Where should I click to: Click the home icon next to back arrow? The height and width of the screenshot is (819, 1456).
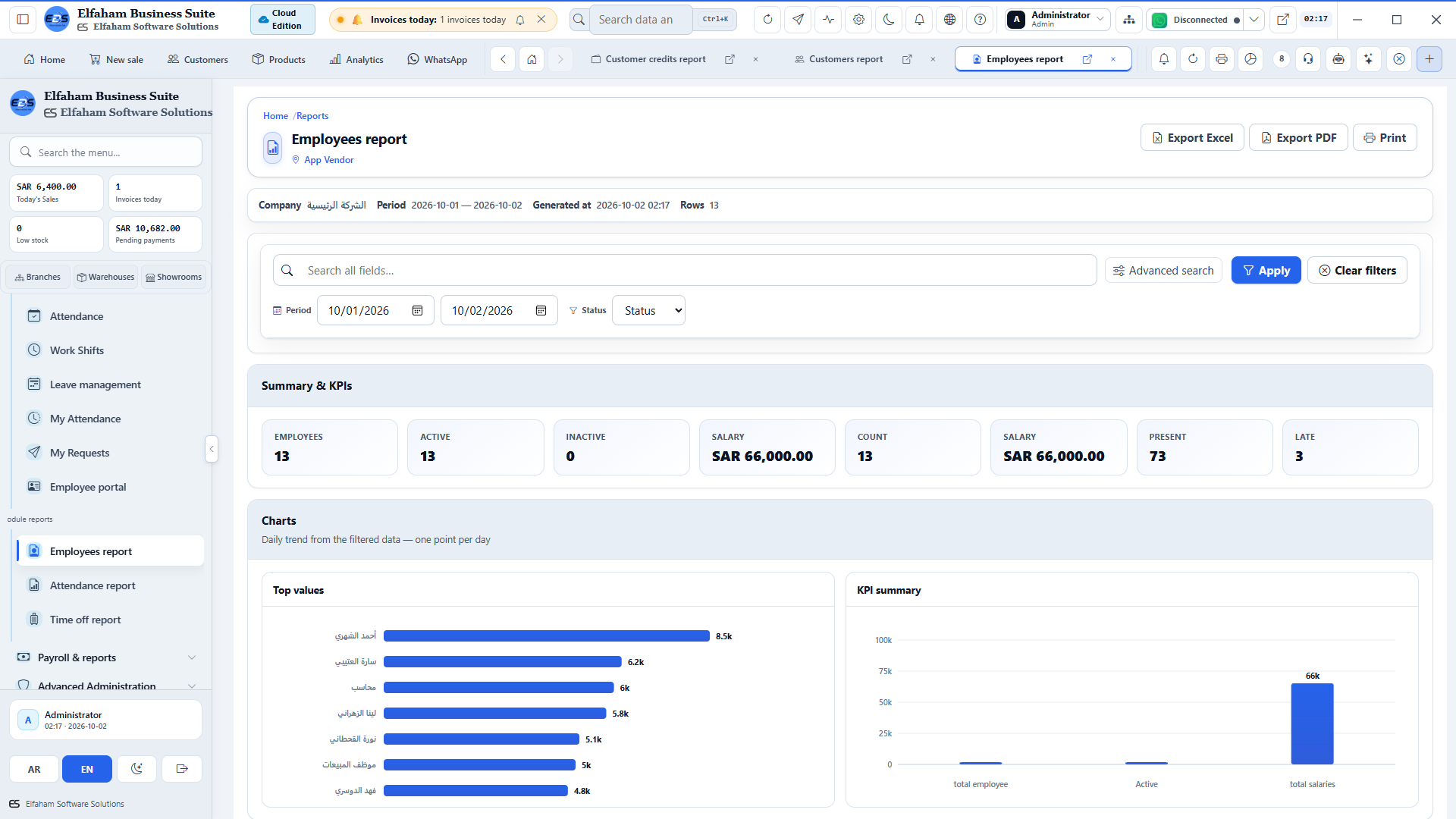point(532,59)
